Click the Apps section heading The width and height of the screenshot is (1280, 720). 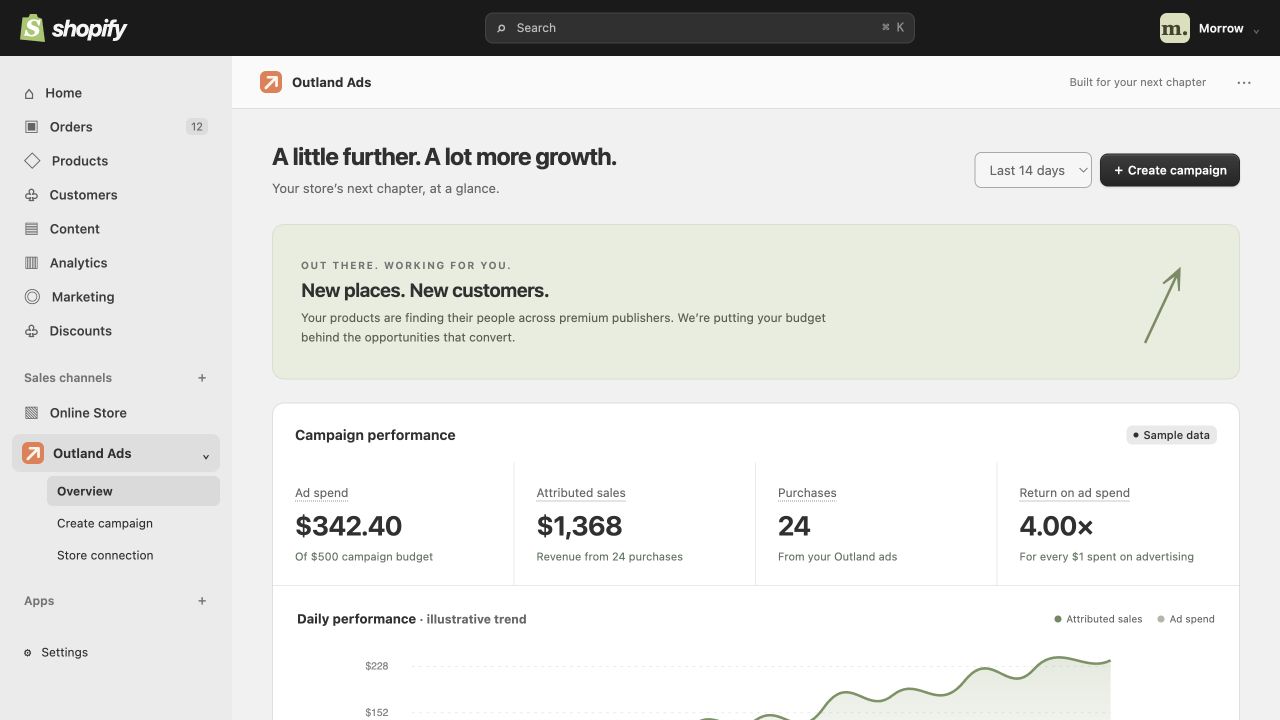pos(39,601)
